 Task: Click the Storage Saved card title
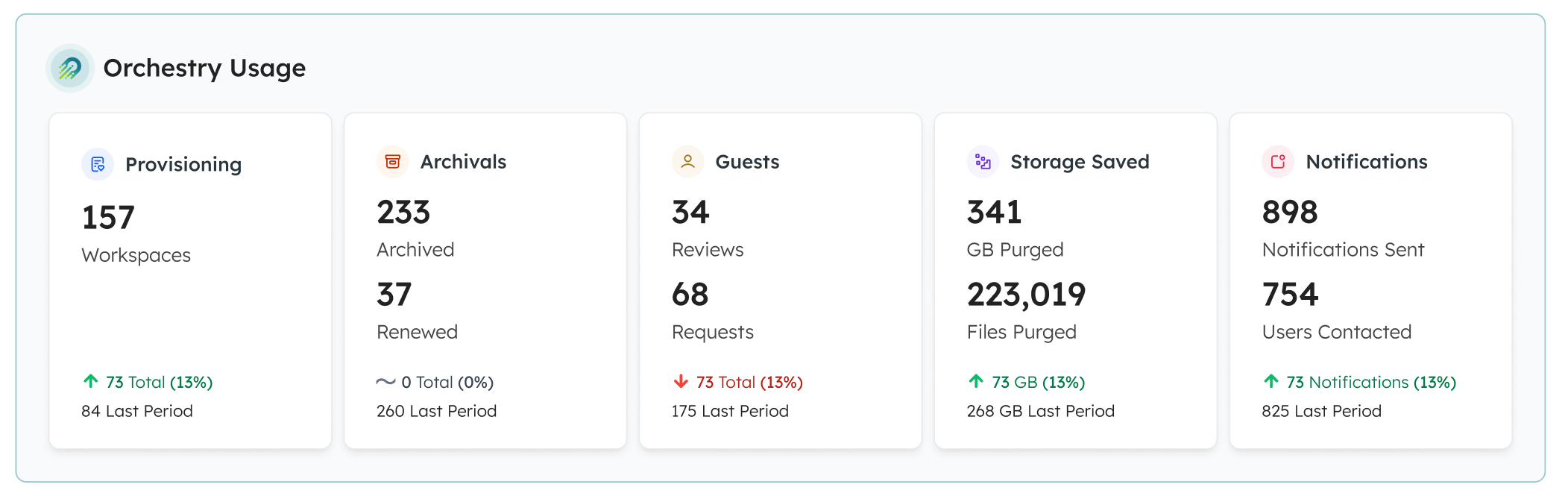(1080, 162)
